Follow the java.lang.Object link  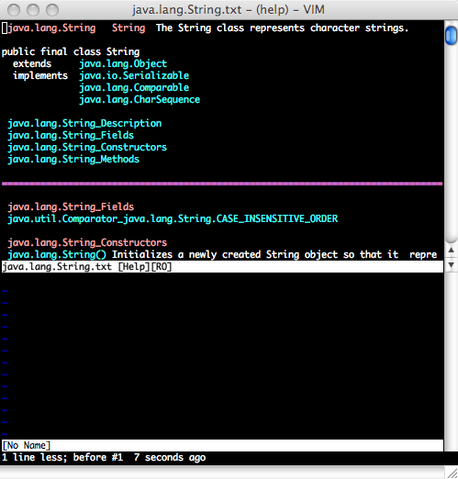tap(123, 64)
